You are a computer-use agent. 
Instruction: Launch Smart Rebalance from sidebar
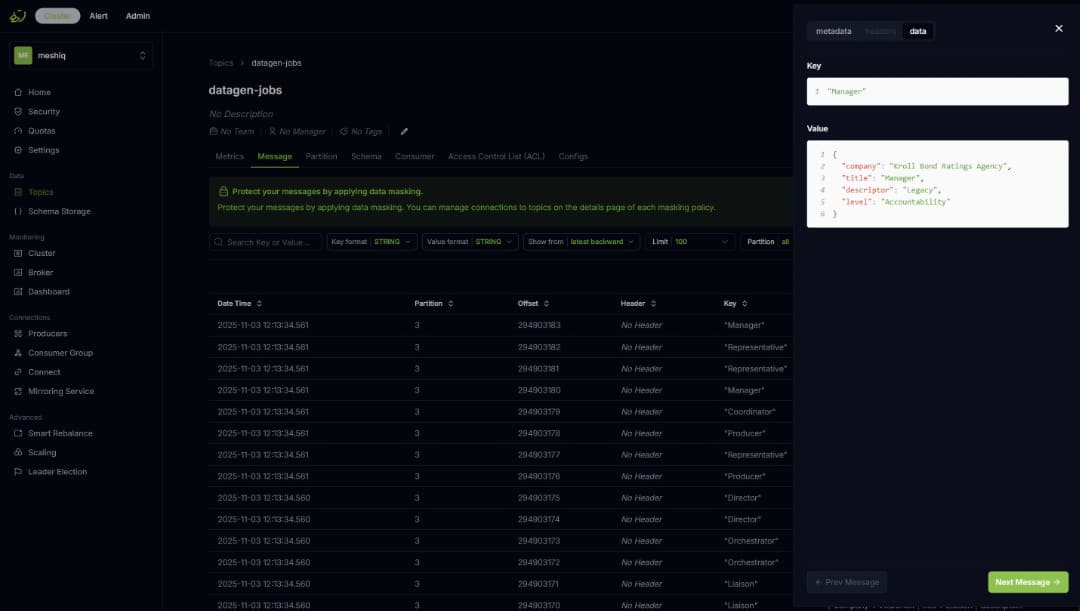click(x=58, y=433)
